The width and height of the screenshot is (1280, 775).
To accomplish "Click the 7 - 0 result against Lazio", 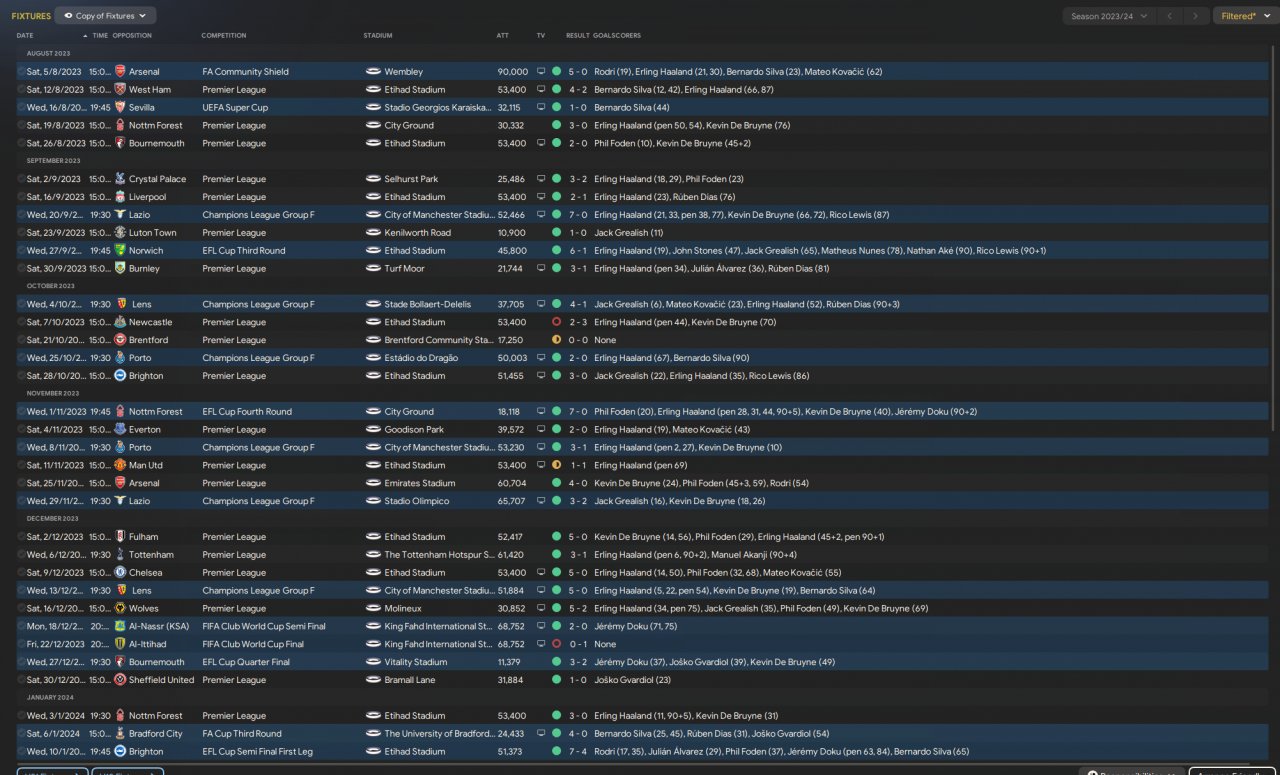I will [578, 215].
